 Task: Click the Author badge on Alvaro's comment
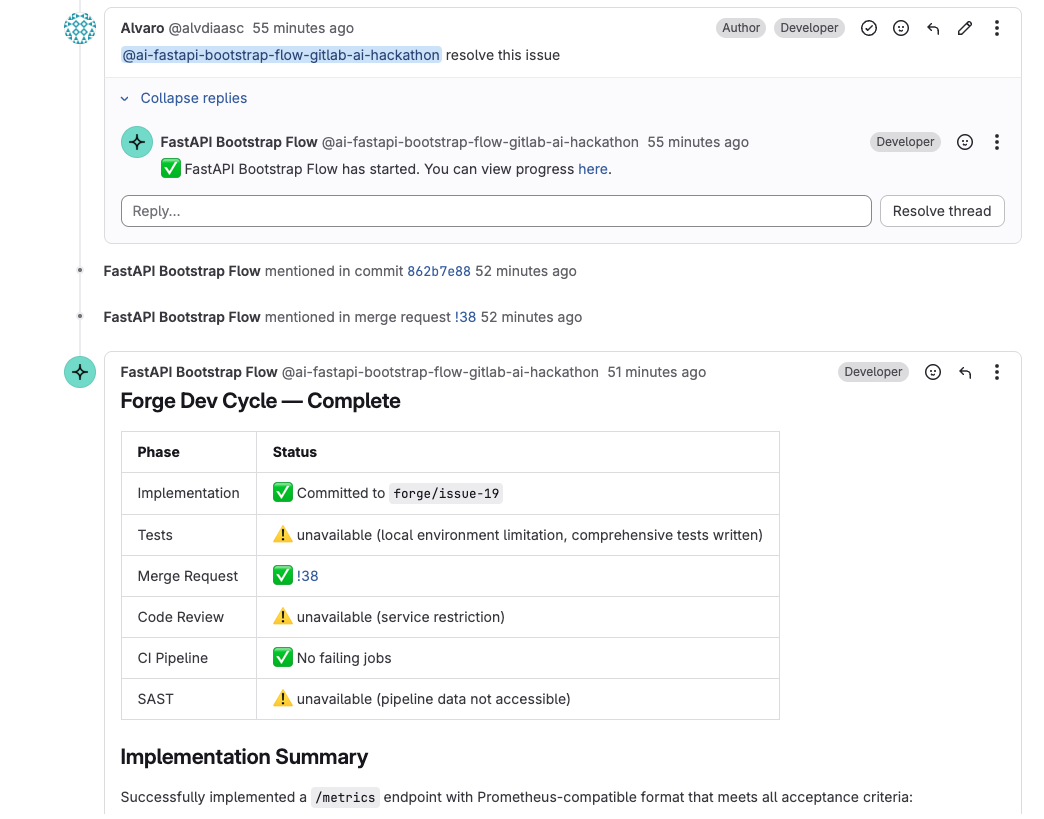click(x=741, y=28)
